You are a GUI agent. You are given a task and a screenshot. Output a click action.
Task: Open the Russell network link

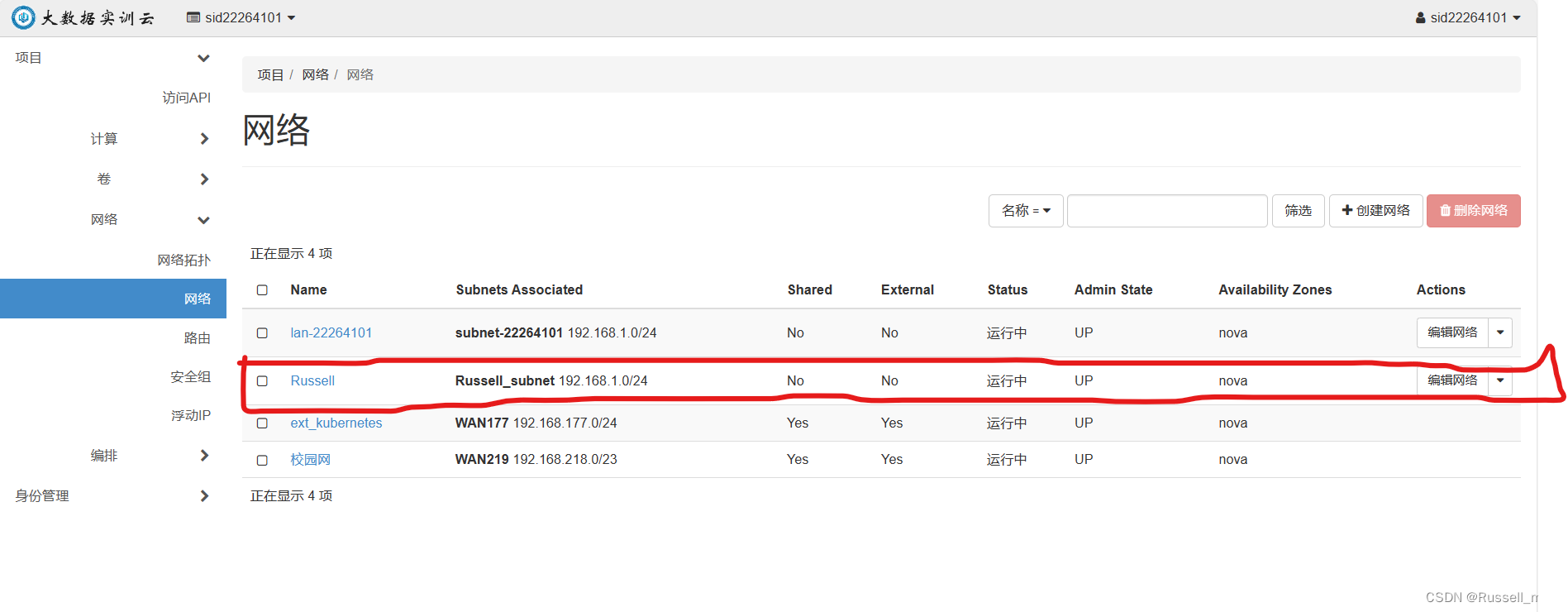click(312, 380)
